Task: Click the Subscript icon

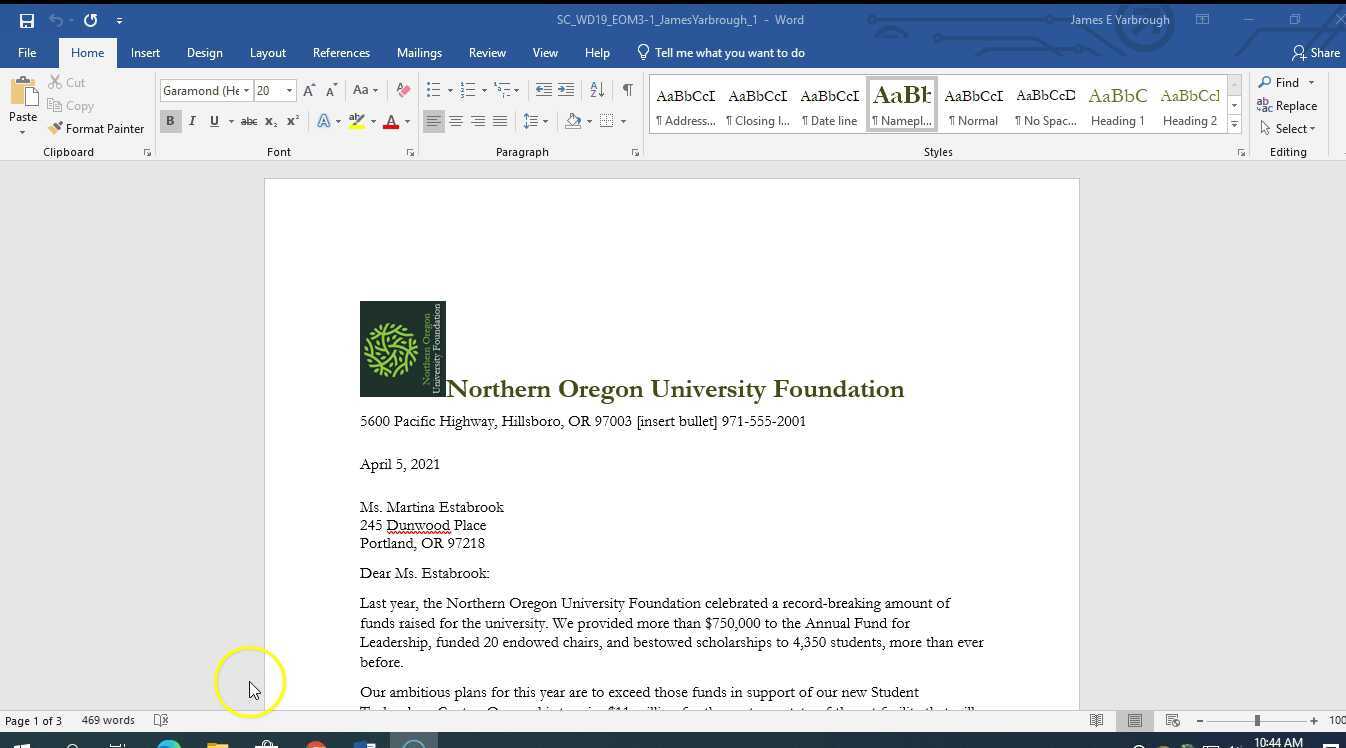Action: 271,122
